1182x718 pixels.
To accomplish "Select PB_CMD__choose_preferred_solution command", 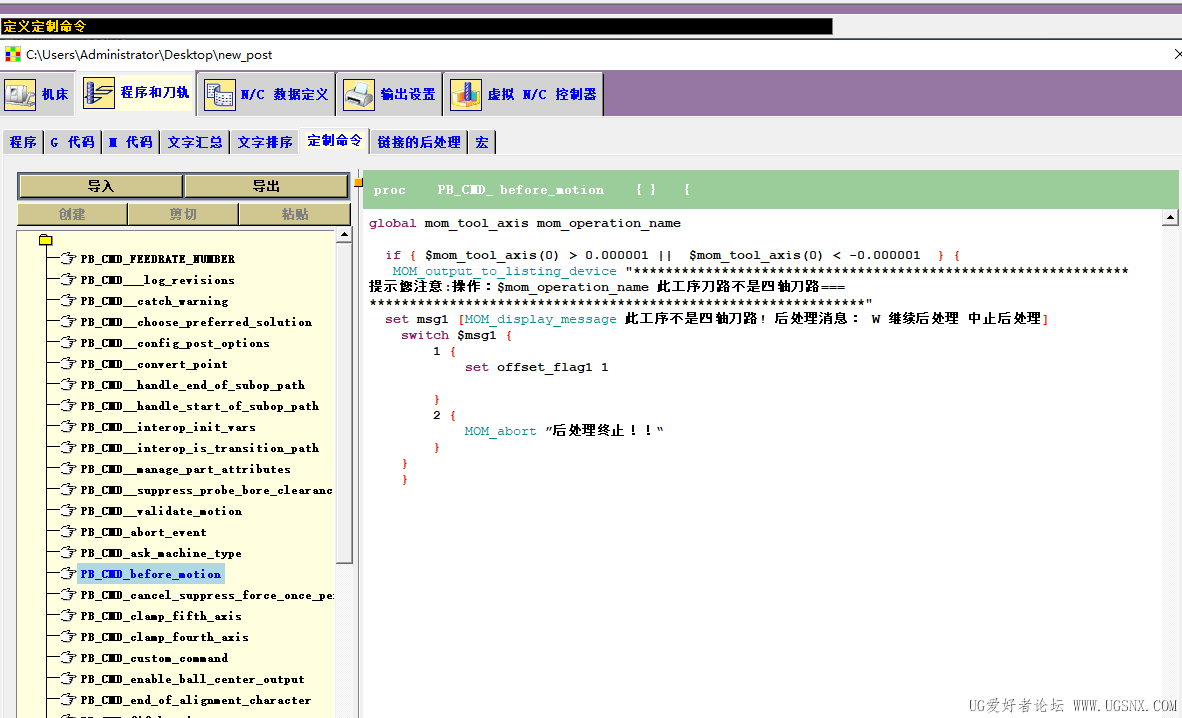I will tap(196, 322).
